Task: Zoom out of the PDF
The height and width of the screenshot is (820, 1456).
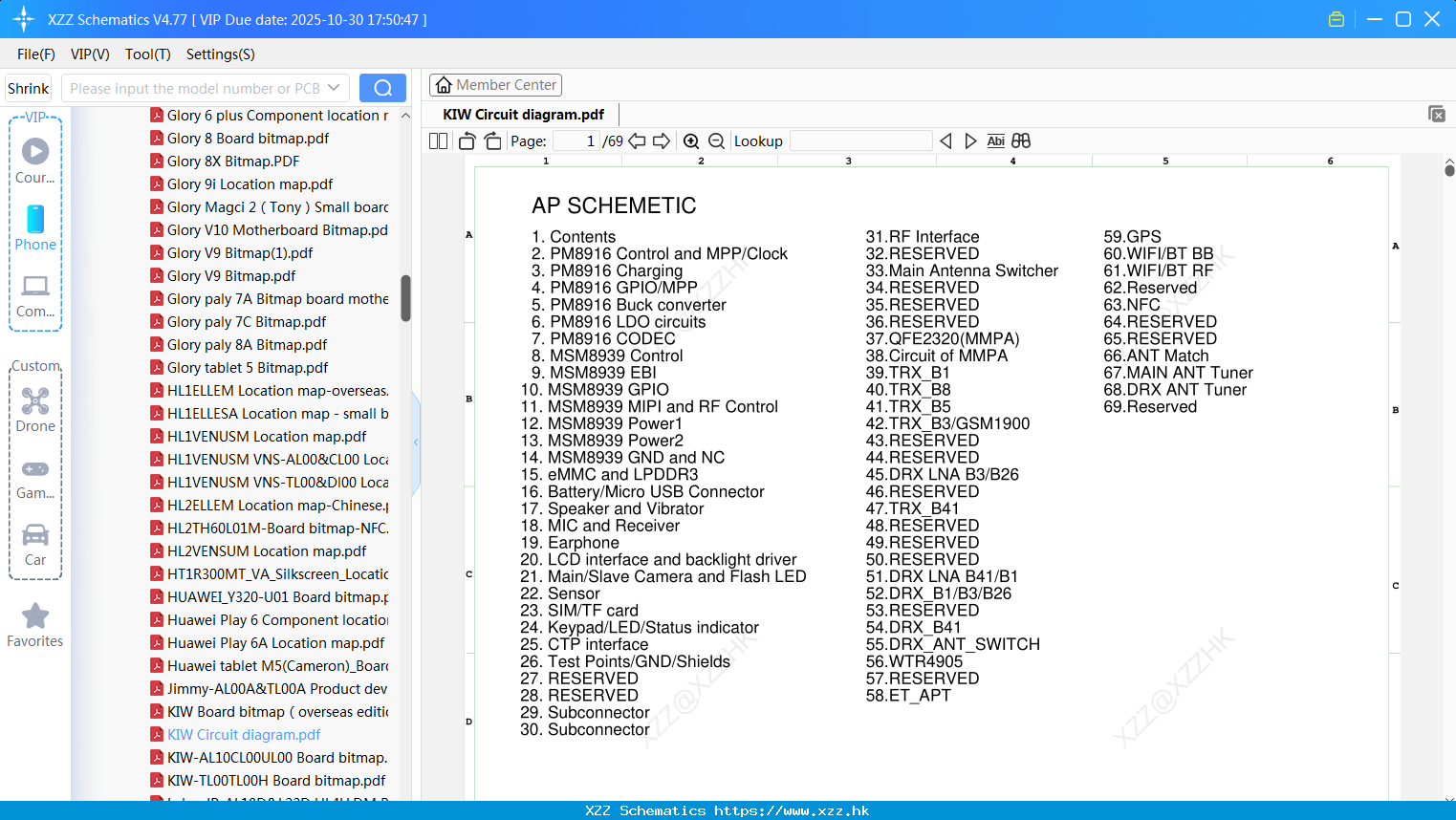Action: [x=716, y=141]
